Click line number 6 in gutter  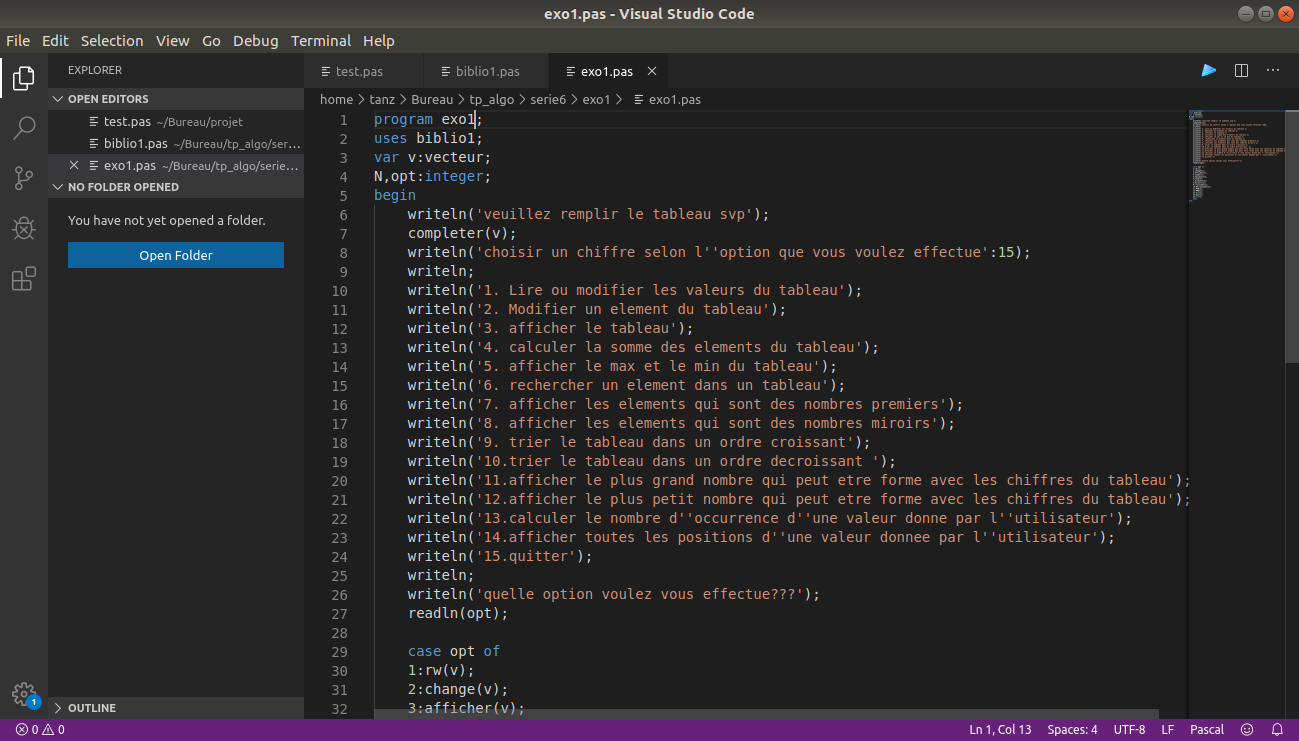tap(343, 214)
